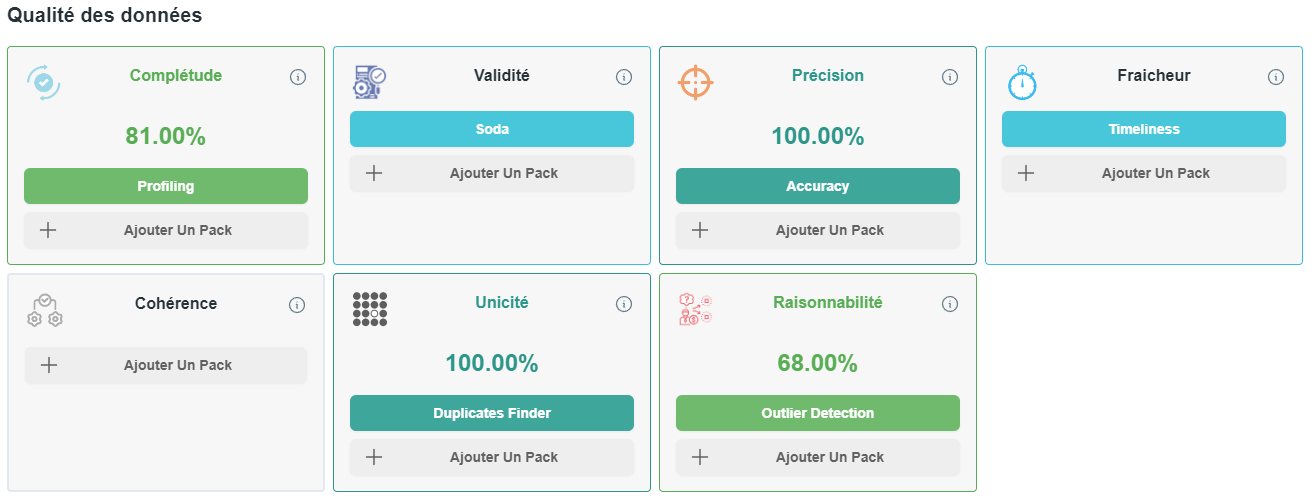The image size is (1314, 500).
Task: Click the Complétude info icon
Action: [x=298, y=77]
